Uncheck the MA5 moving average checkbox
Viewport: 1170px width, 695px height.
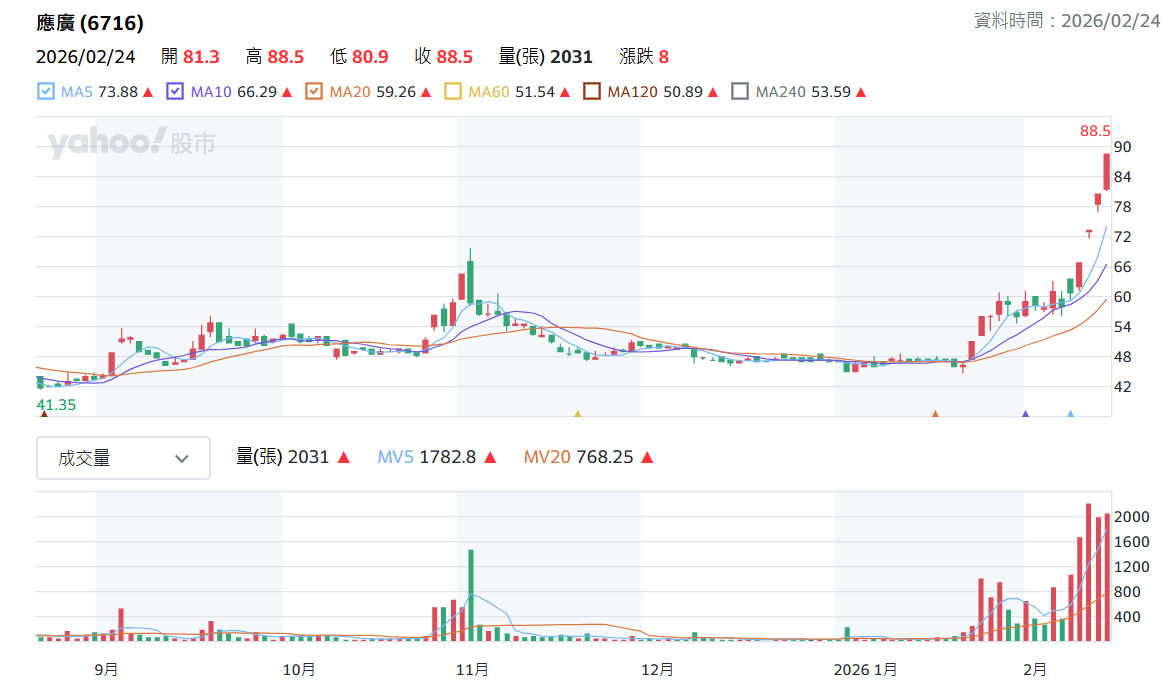point(46,92)
